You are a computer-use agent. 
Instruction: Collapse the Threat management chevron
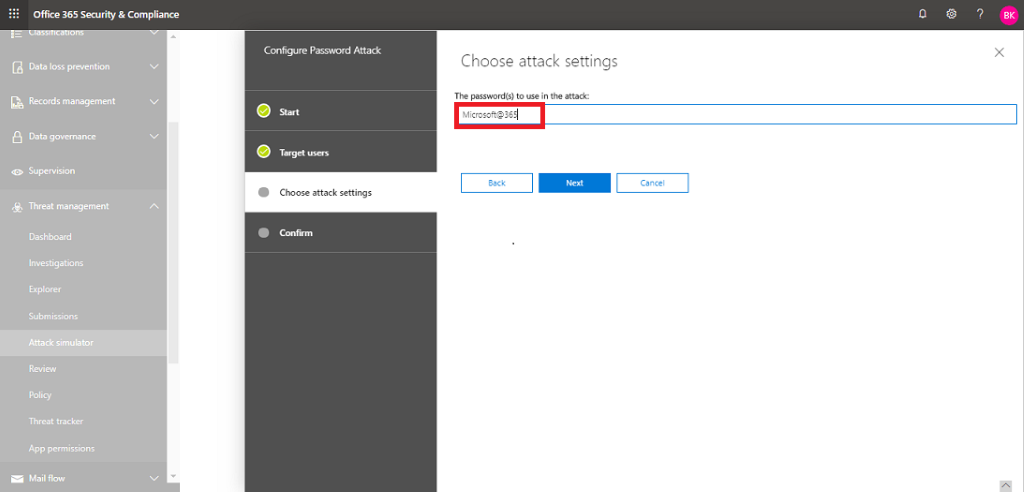point(154,206)
